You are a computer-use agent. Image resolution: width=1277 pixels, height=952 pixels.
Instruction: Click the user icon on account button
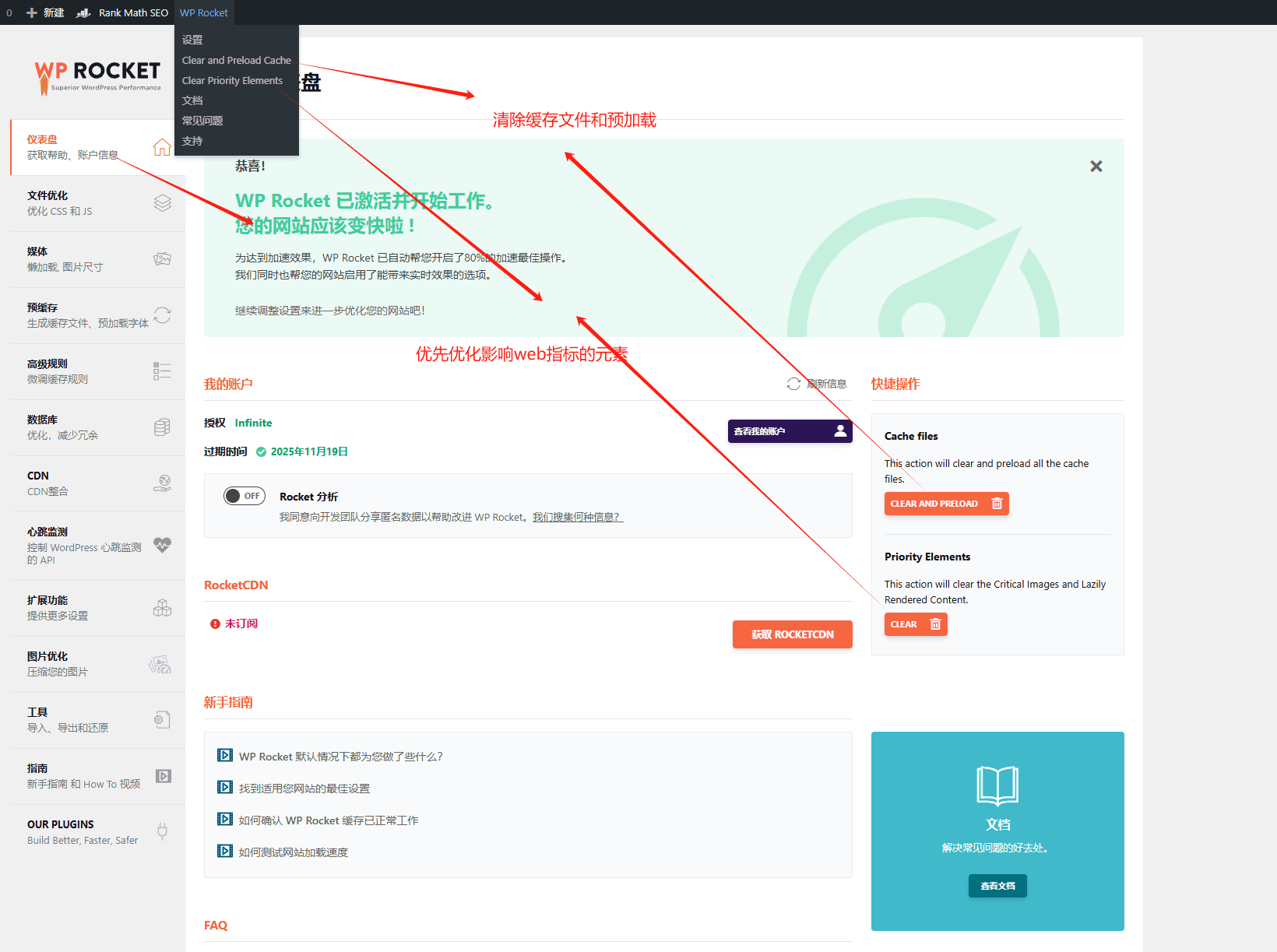click(840, 430)
